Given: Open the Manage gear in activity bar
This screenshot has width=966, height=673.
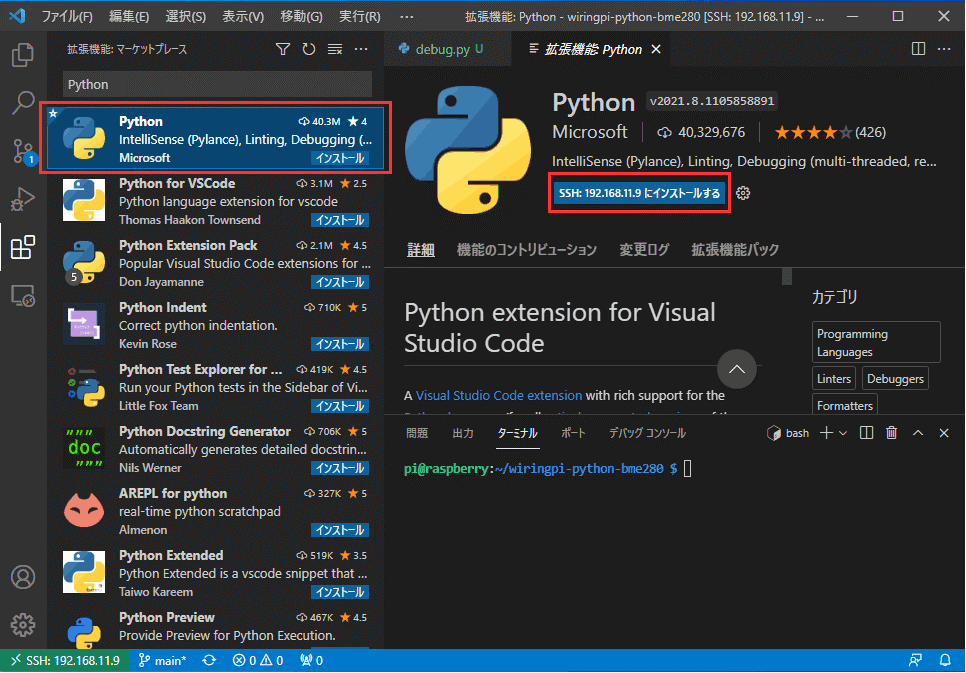Looking at the screenshot, I should tap(23, 624).
